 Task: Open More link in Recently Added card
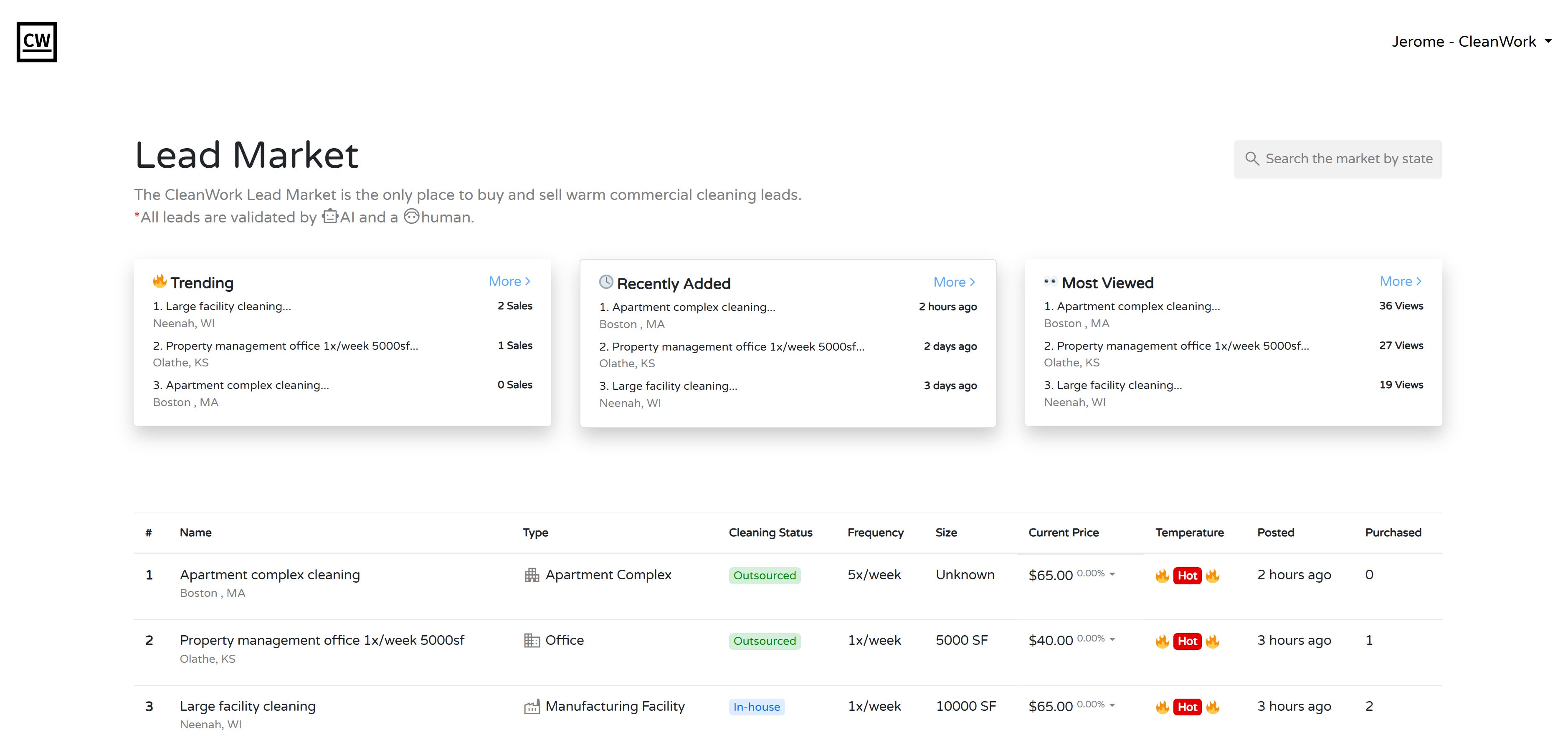click(x=954, y=282)
